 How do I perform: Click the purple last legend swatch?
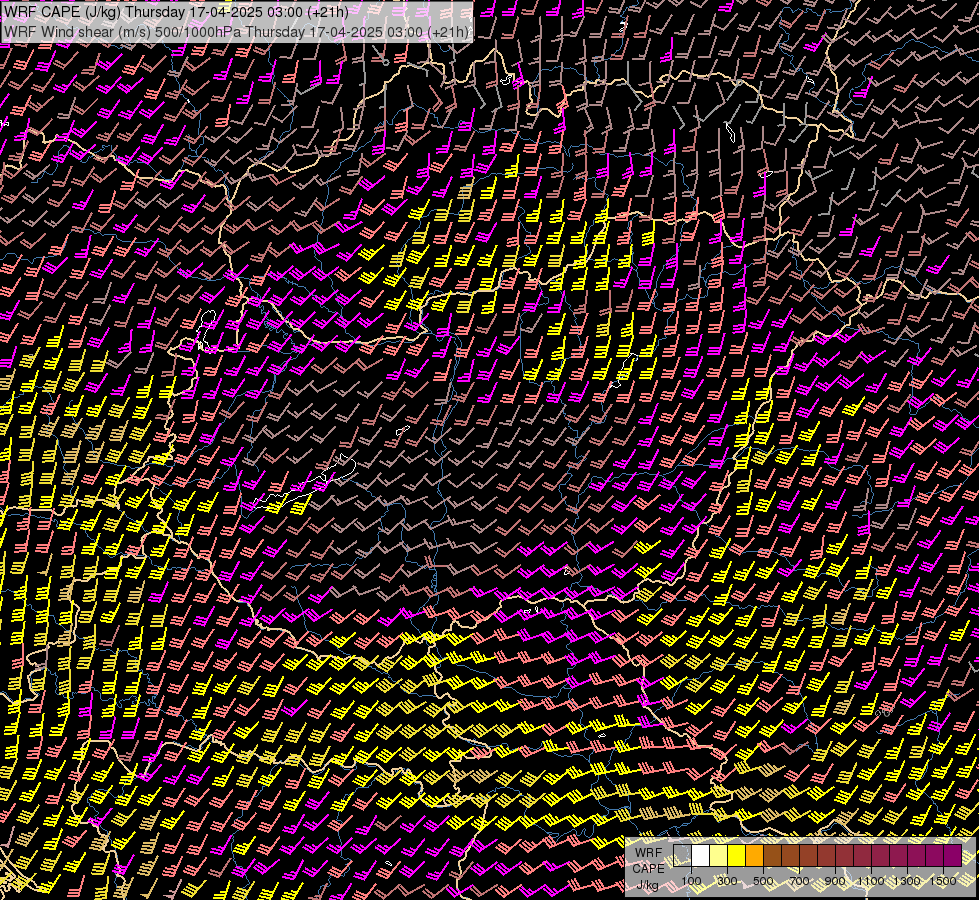953,855
